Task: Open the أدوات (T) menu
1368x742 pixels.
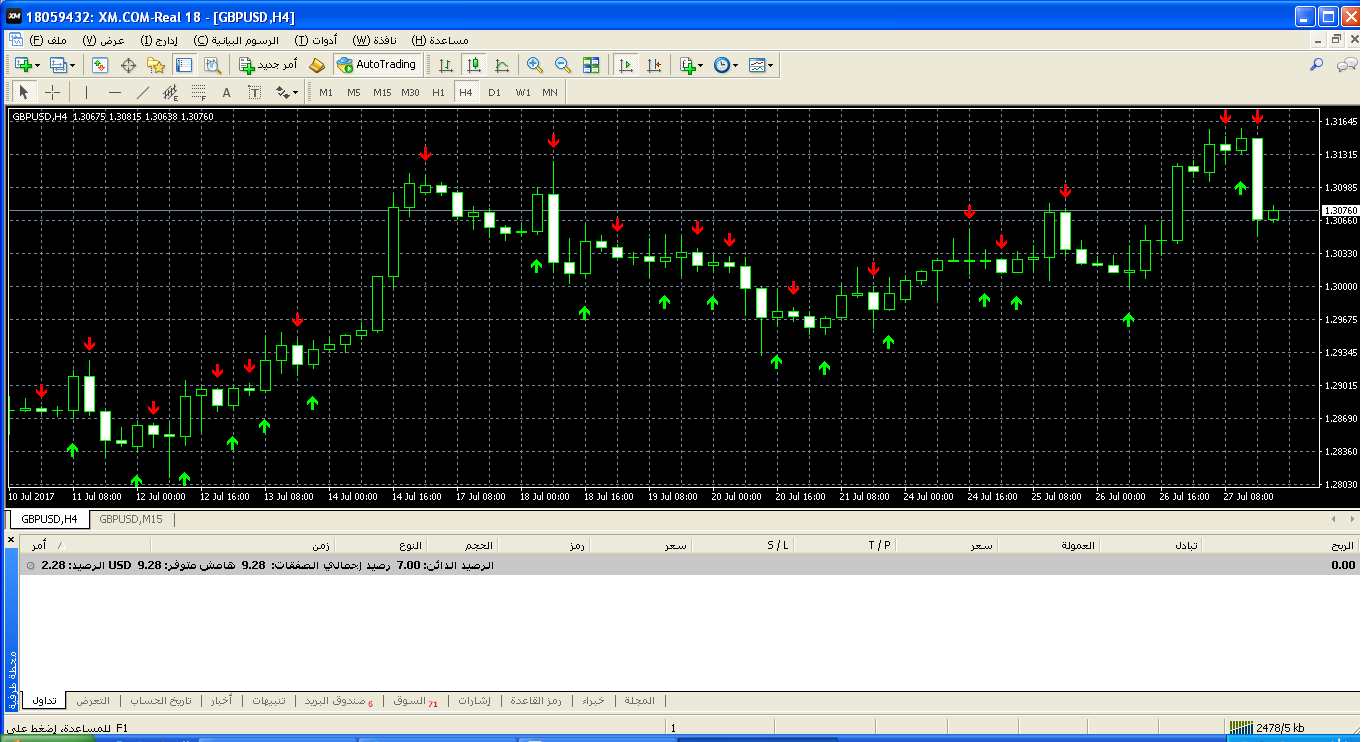Action: click(x=316, y=40)
